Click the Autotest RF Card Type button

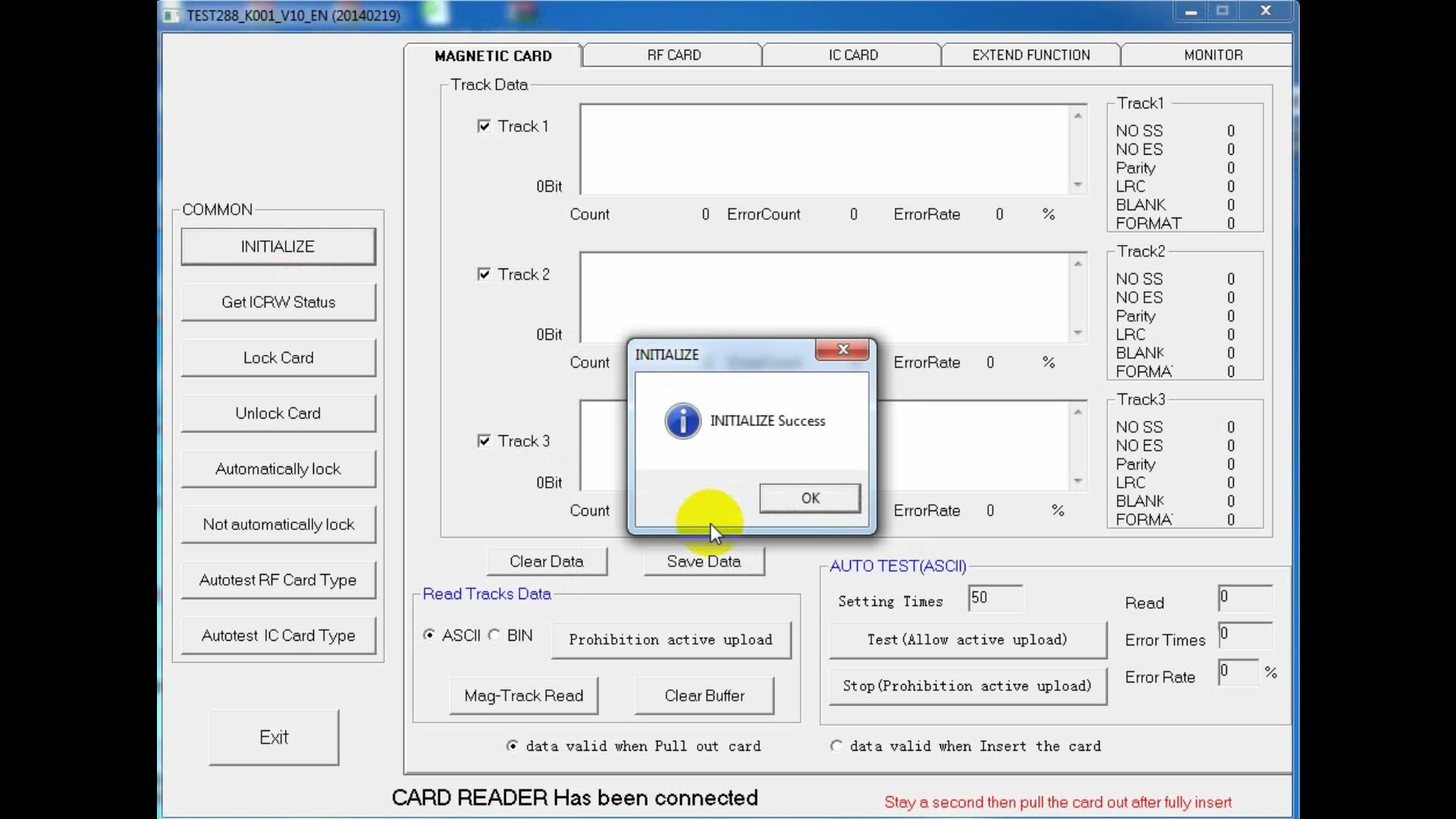tap(278, 580)
